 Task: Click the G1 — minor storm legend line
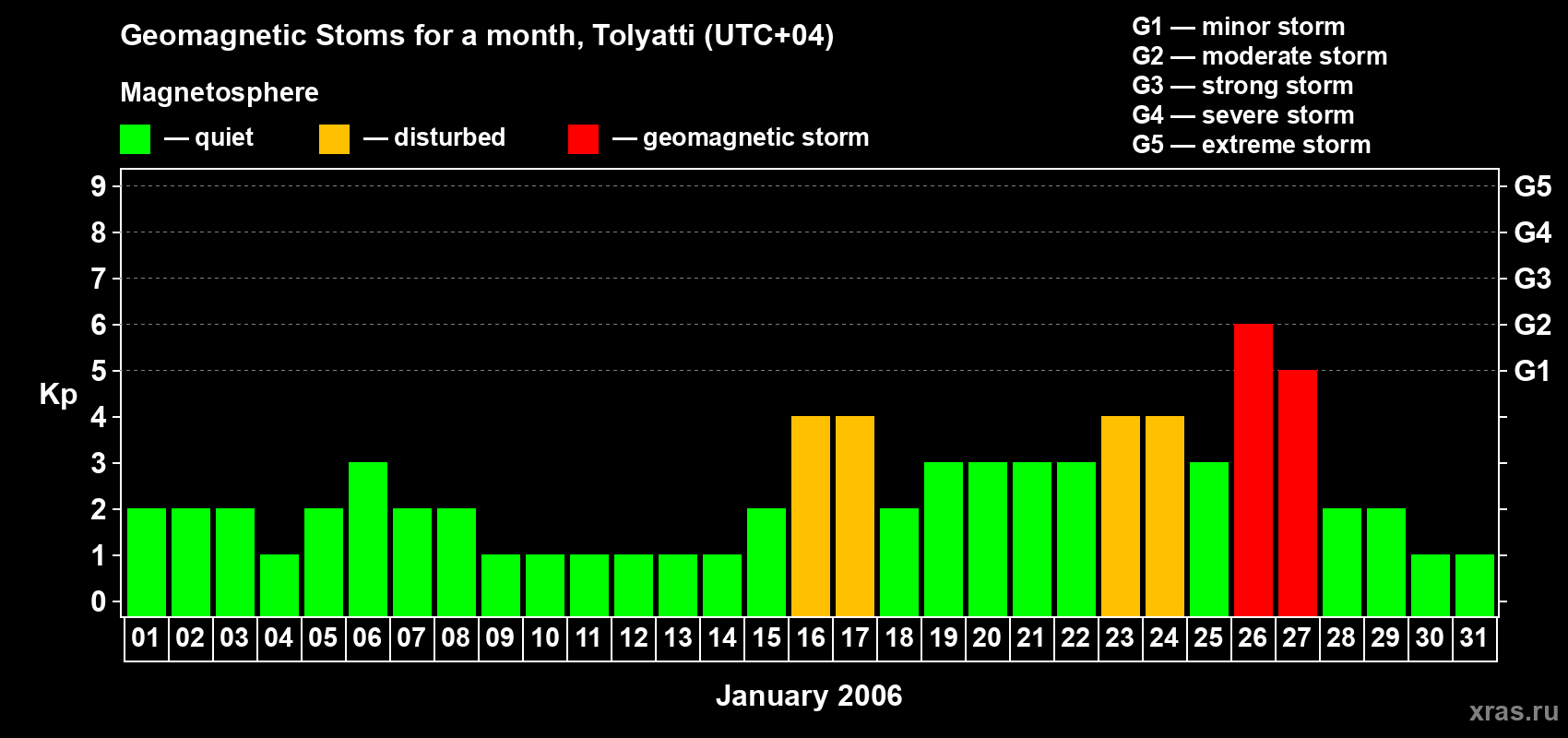coord(1239,27)
